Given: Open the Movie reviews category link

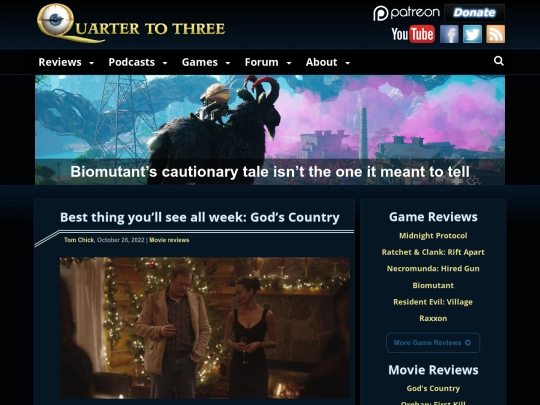Looking at the screenshot, I should (x=169, y=240).
